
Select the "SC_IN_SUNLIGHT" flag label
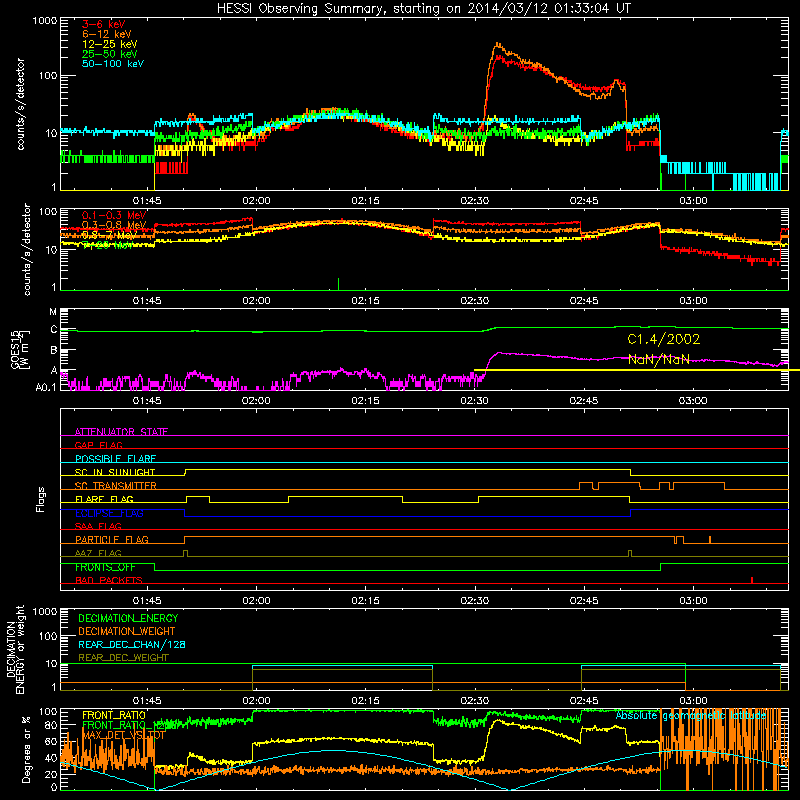pos(115,472)
